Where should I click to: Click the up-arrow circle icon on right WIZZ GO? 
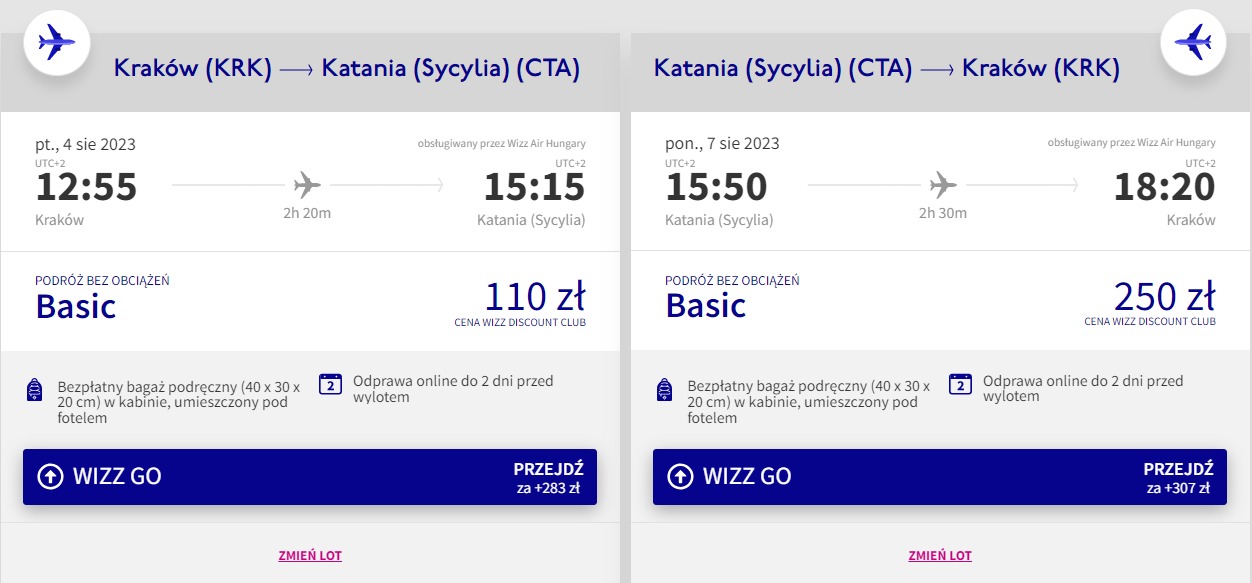click(680, 476)
